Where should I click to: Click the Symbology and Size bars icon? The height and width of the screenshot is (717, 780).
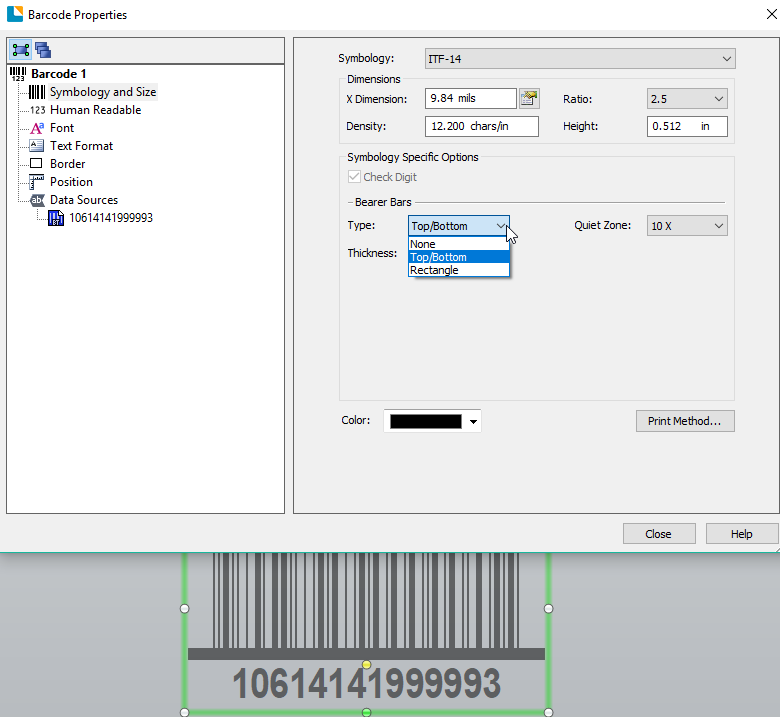point(37,92)
